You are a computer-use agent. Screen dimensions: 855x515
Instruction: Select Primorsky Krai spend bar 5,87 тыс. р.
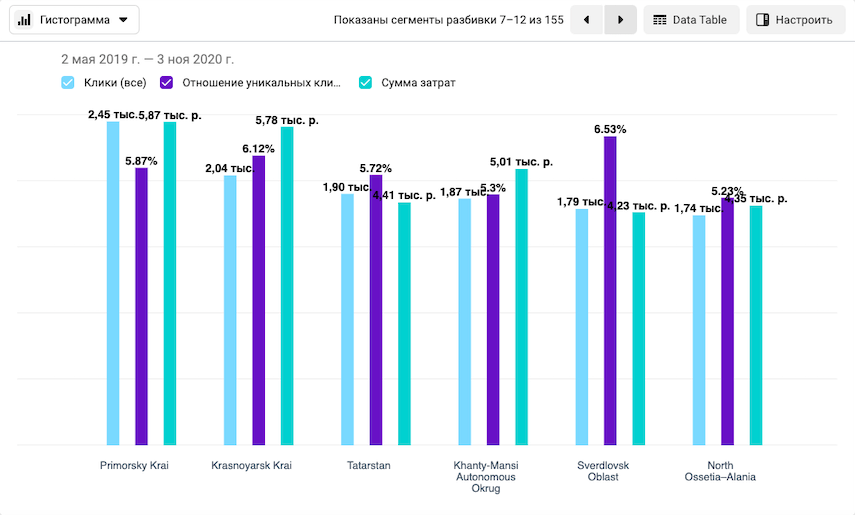(x=170, y=284)
